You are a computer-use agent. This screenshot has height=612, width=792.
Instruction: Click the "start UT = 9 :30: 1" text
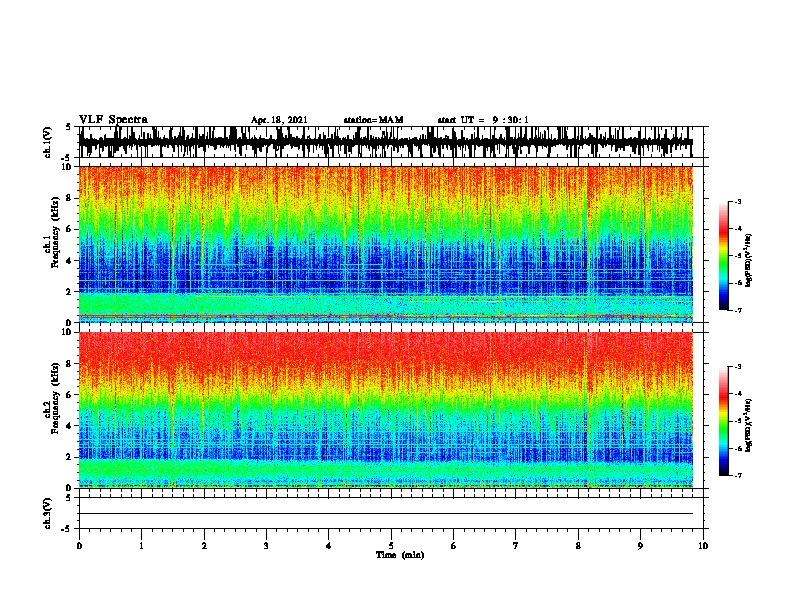point(483,120)
